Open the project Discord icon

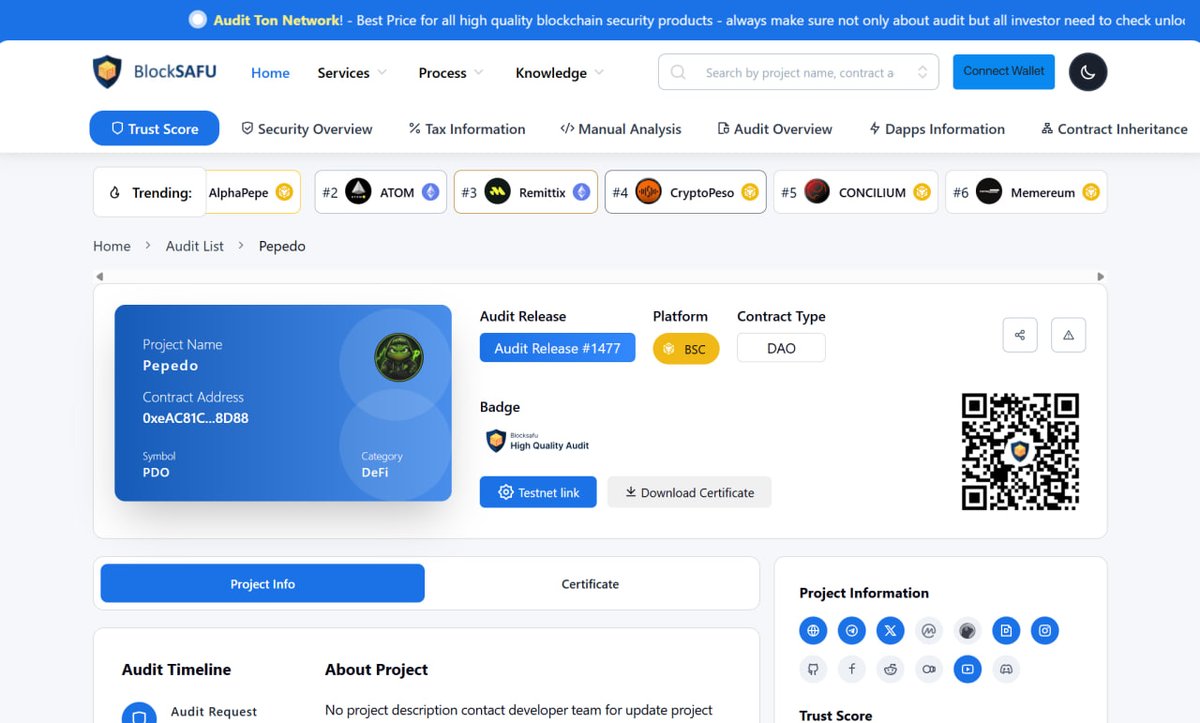point(1006,669)
